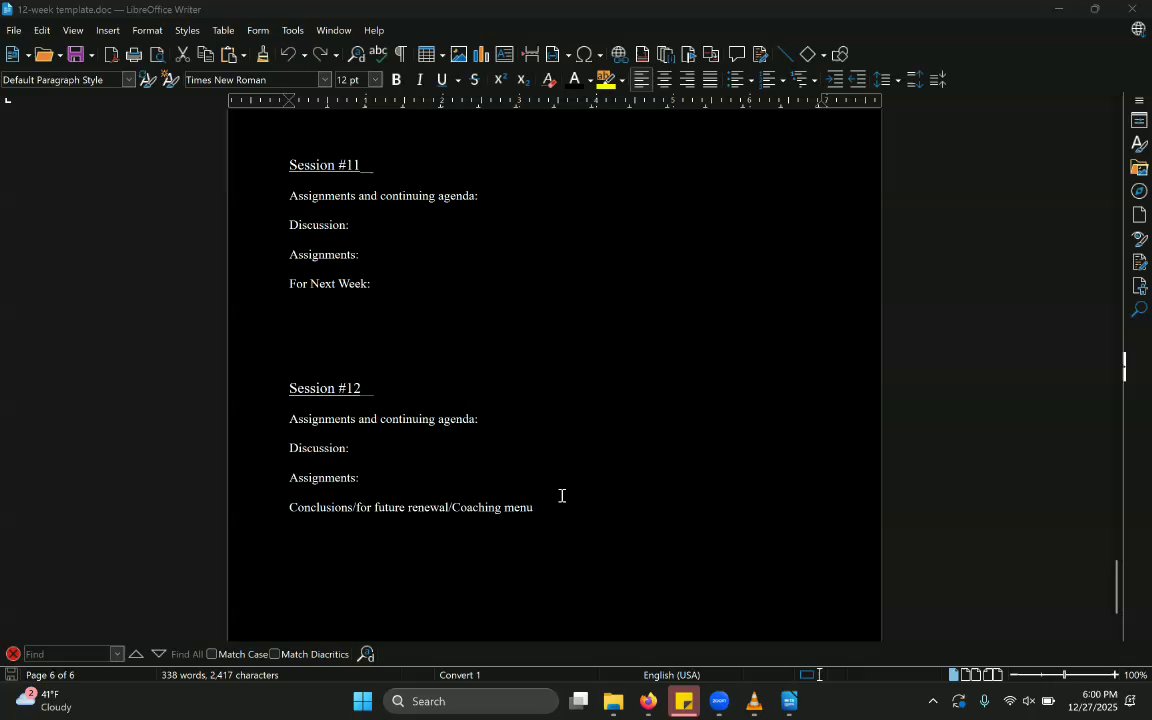This screenshot has height=720, width=1152.
Task: Expand the Paste options arrow
Action: click(243, 55)
